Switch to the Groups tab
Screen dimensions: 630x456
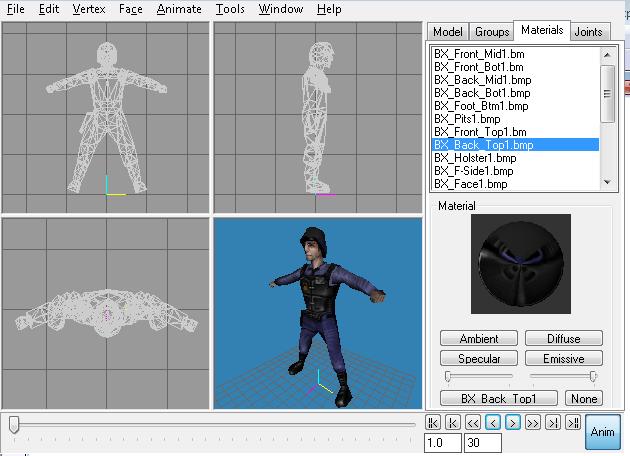(492, 32)
